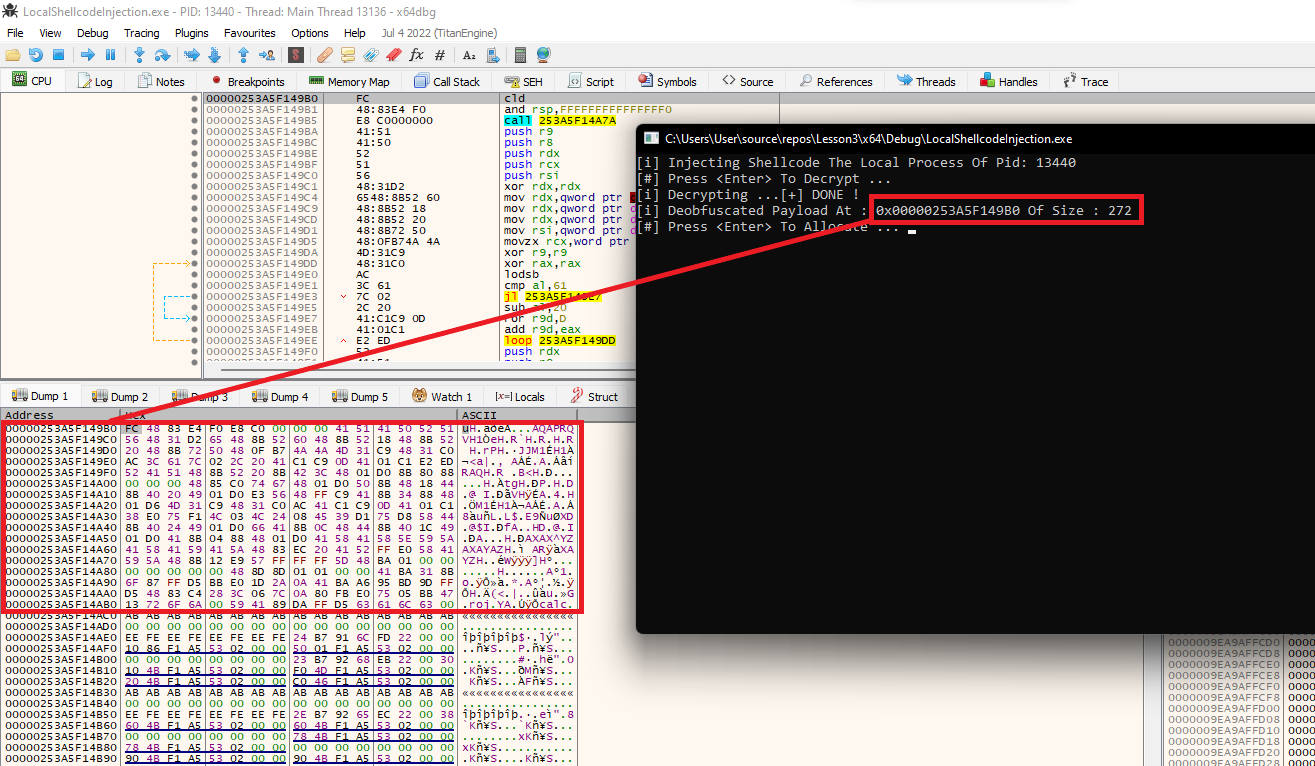Expand the Plugins menu

click(191, 33)
